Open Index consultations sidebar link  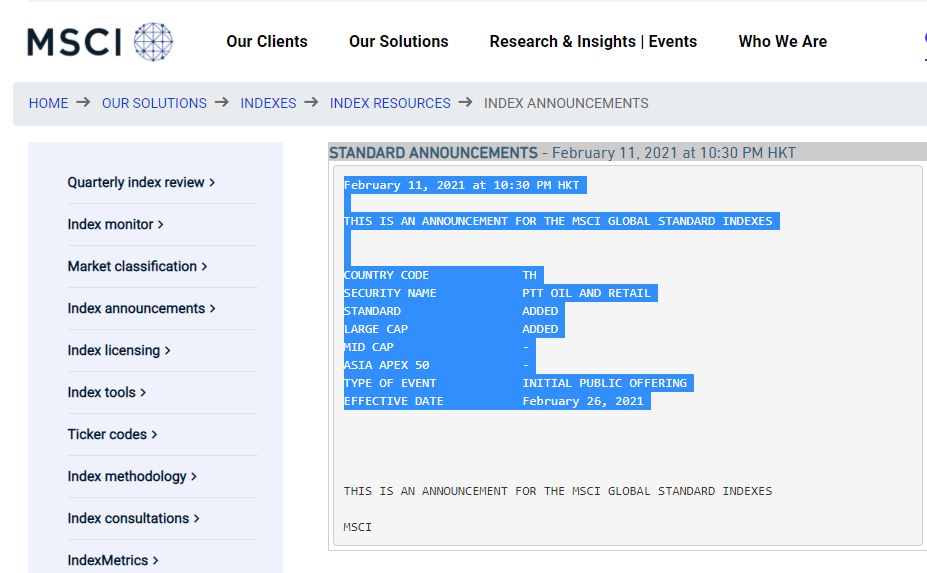tap(134, 518)
